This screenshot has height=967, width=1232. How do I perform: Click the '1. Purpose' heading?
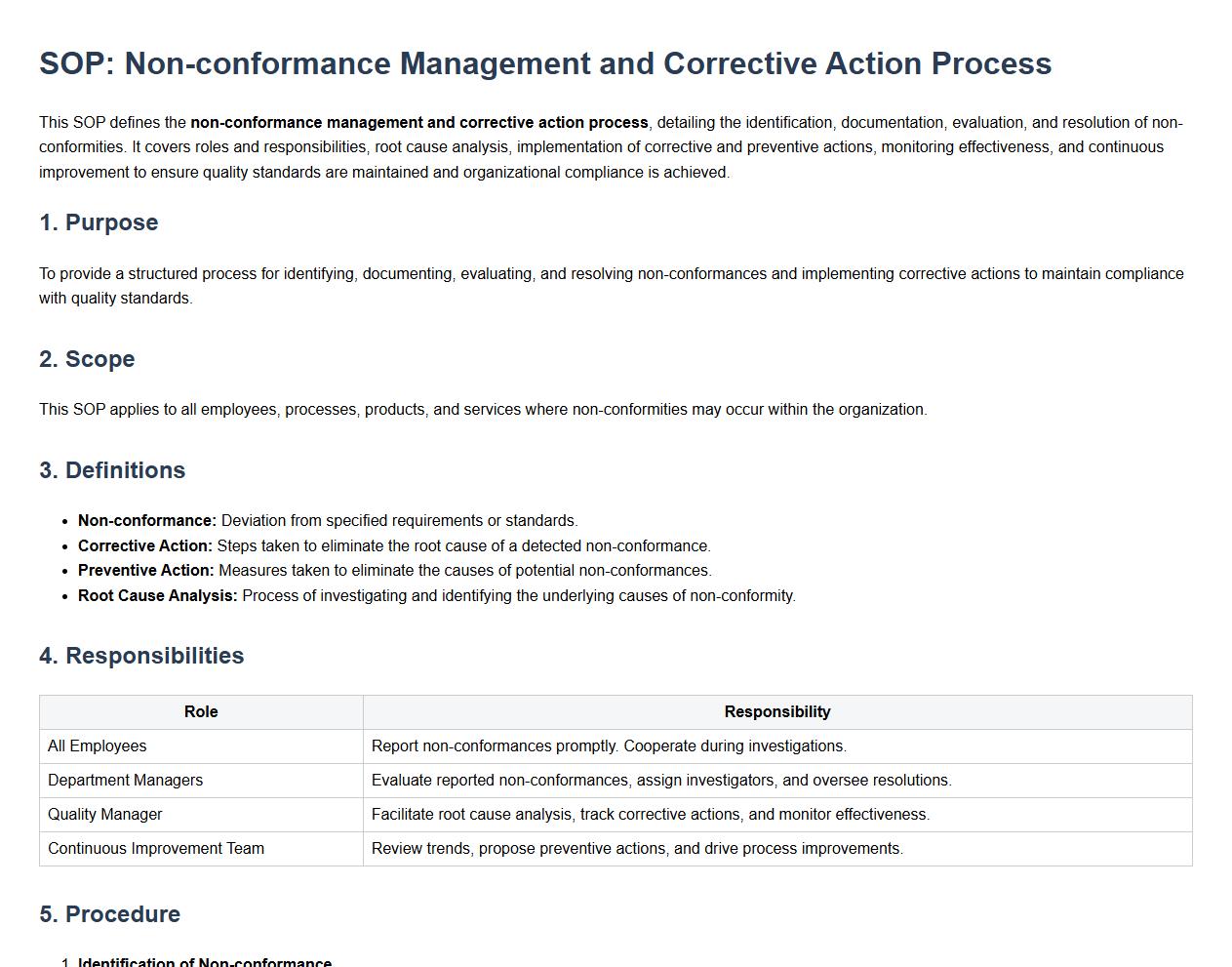[99, 222]
